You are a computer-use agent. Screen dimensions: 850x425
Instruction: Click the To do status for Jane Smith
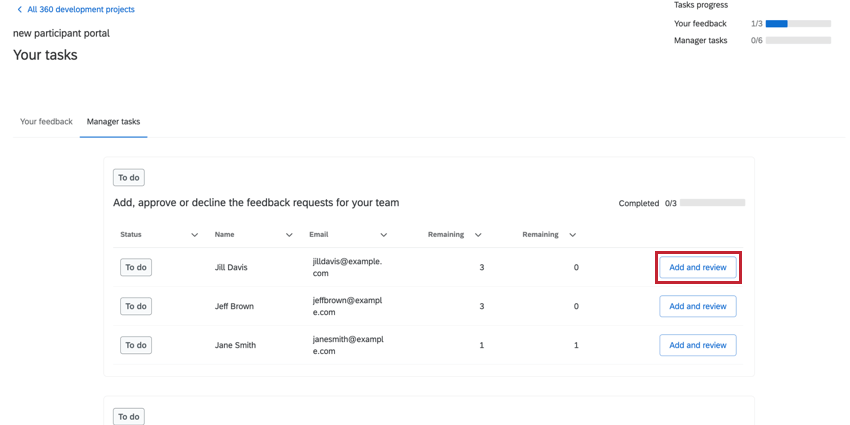pos(136,345)
